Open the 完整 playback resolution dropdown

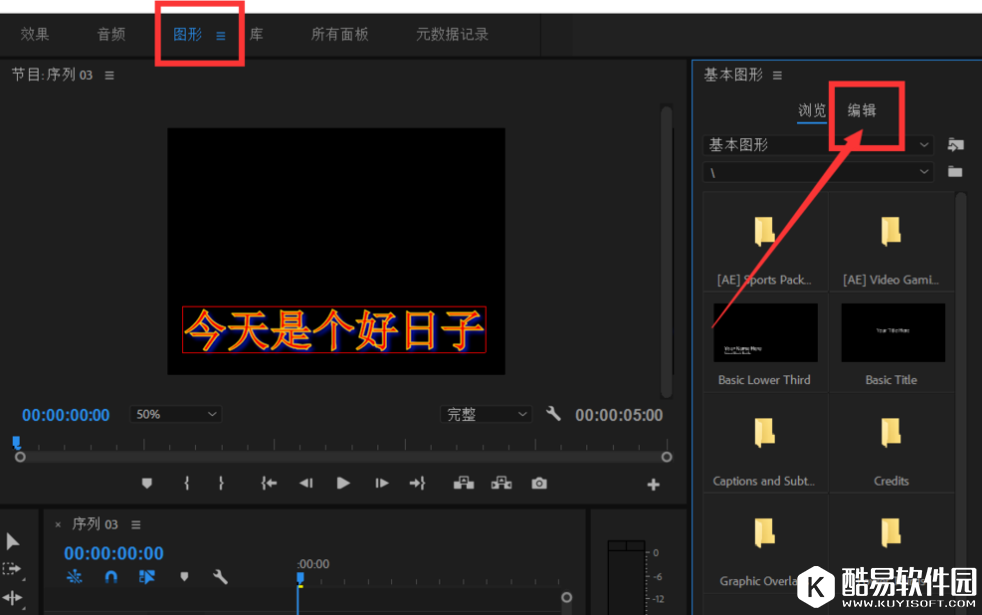coord(486,414)
